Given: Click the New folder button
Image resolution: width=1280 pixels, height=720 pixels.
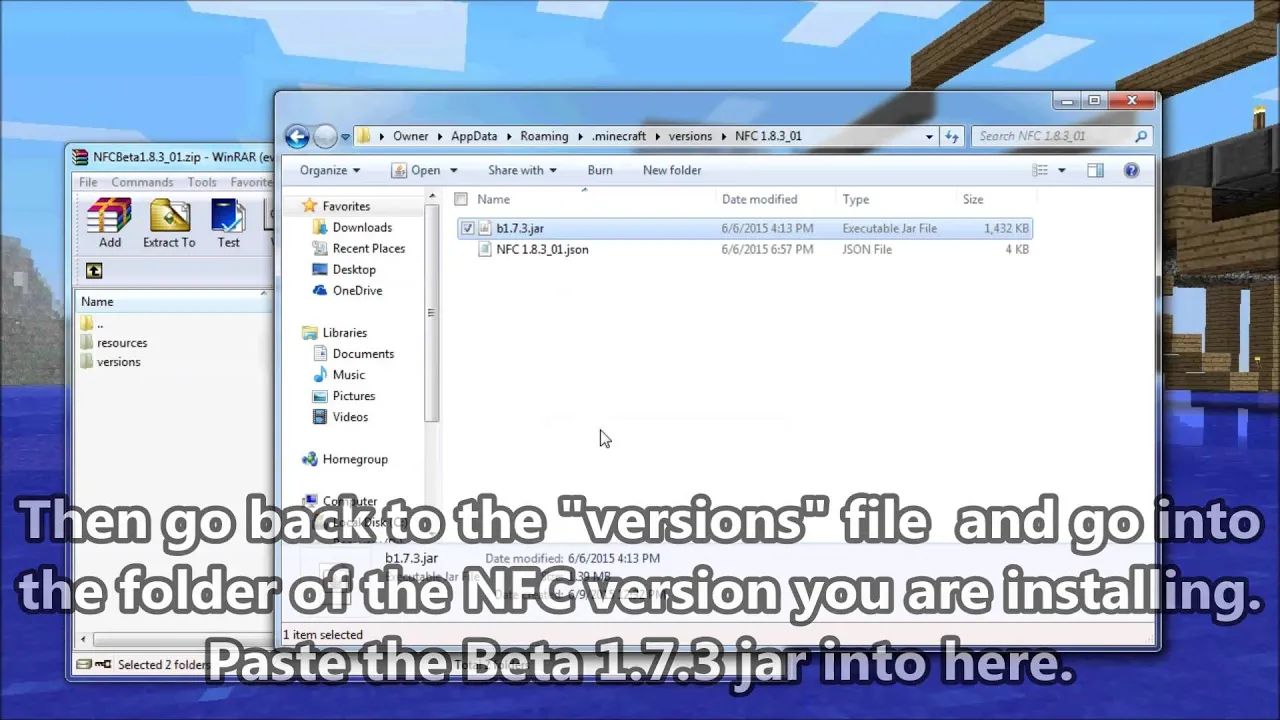Looking at the screenshot, I should [x=672, y=170].
